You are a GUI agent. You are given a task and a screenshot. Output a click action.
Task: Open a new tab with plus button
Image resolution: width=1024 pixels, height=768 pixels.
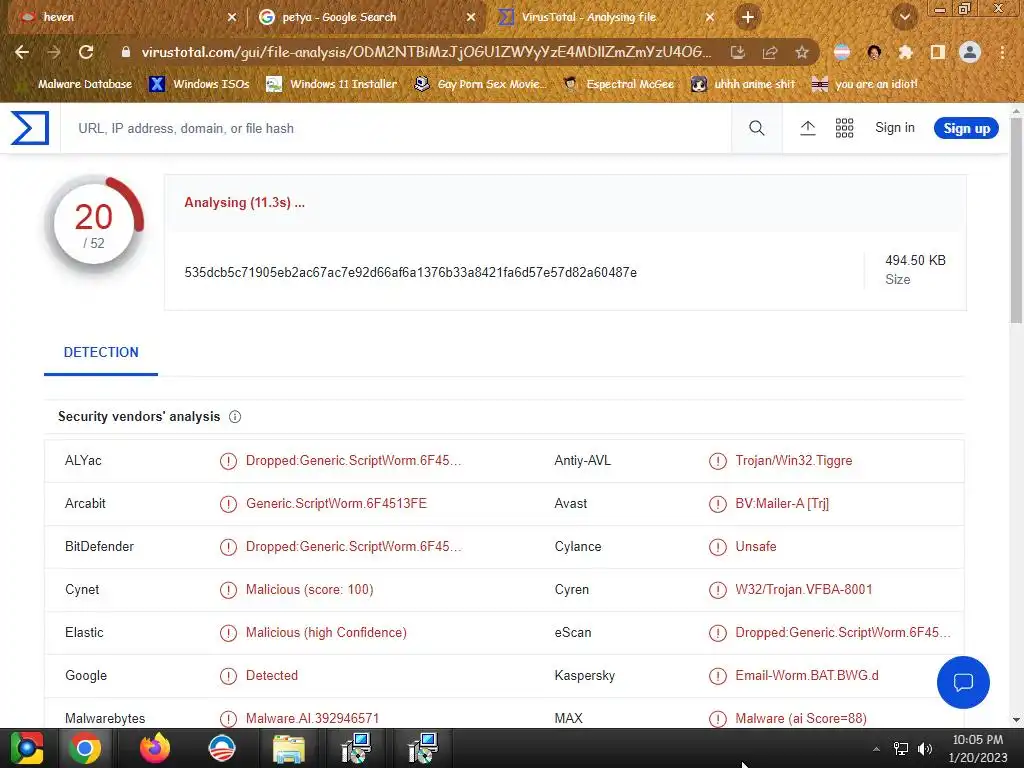pos(748,17)
